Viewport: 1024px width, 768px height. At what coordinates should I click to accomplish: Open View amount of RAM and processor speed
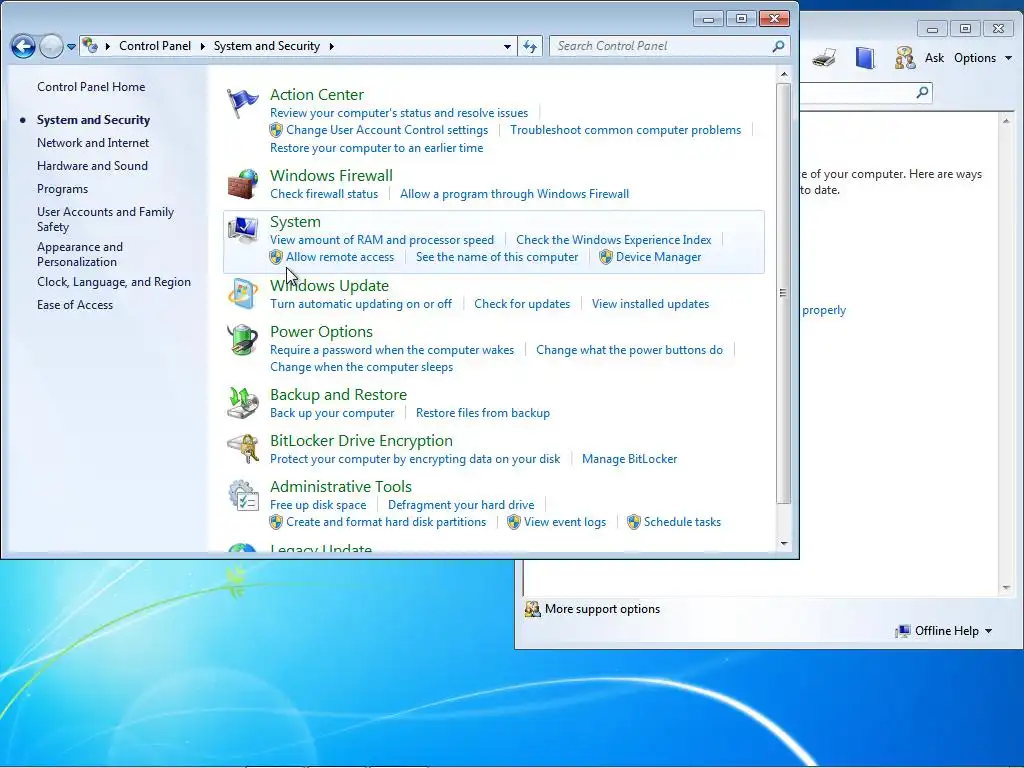tap(382, 240)
